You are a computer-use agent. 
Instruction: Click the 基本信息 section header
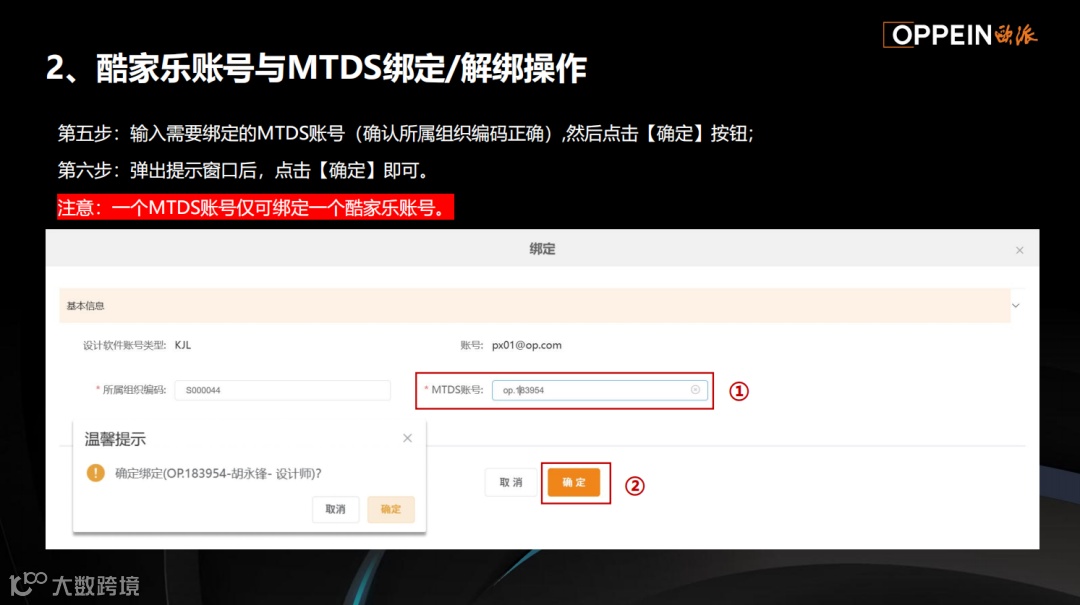(534, 305)
